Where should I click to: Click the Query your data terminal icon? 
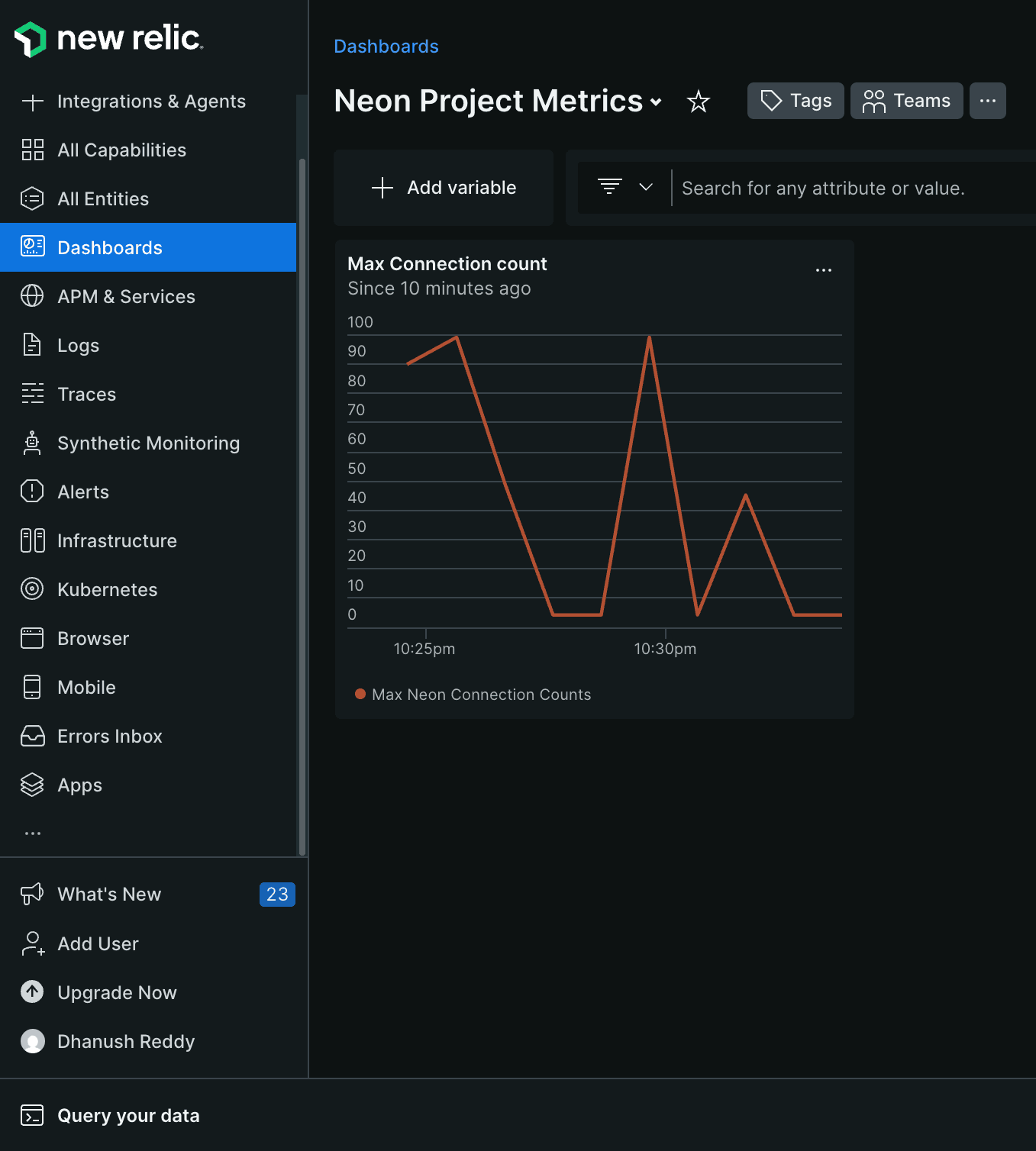[32, 1115]
